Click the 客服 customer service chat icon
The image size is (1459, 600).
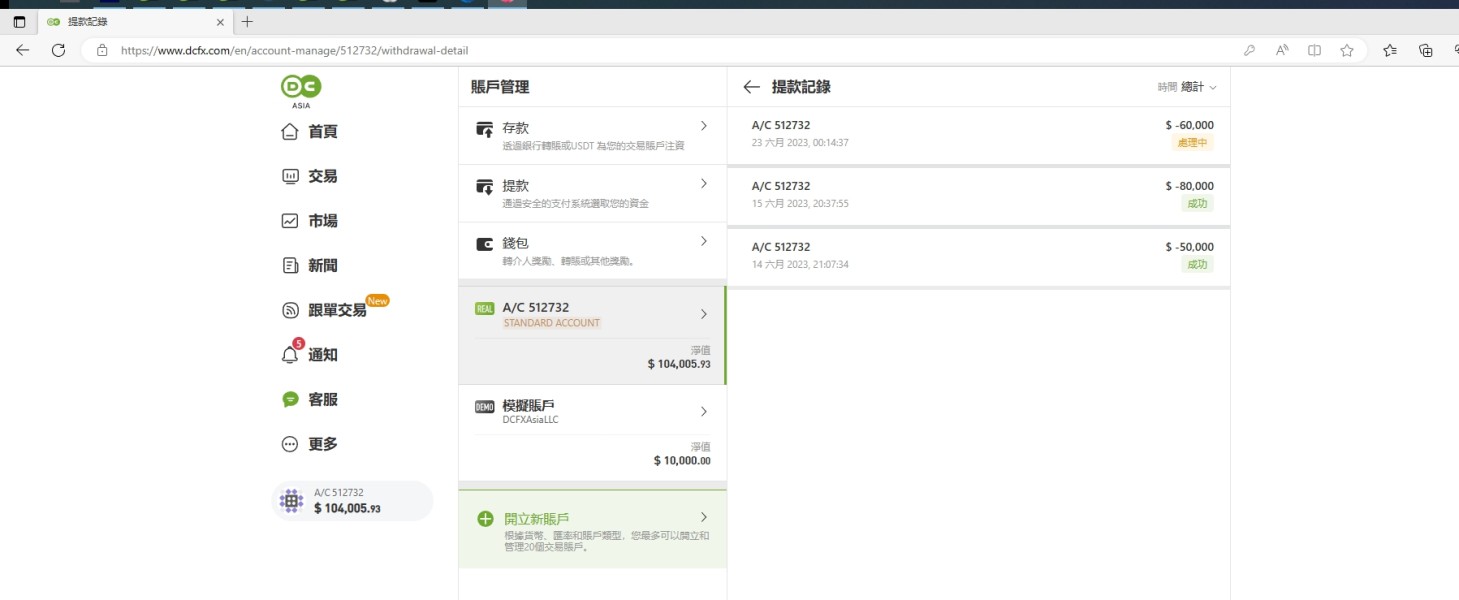290,399
